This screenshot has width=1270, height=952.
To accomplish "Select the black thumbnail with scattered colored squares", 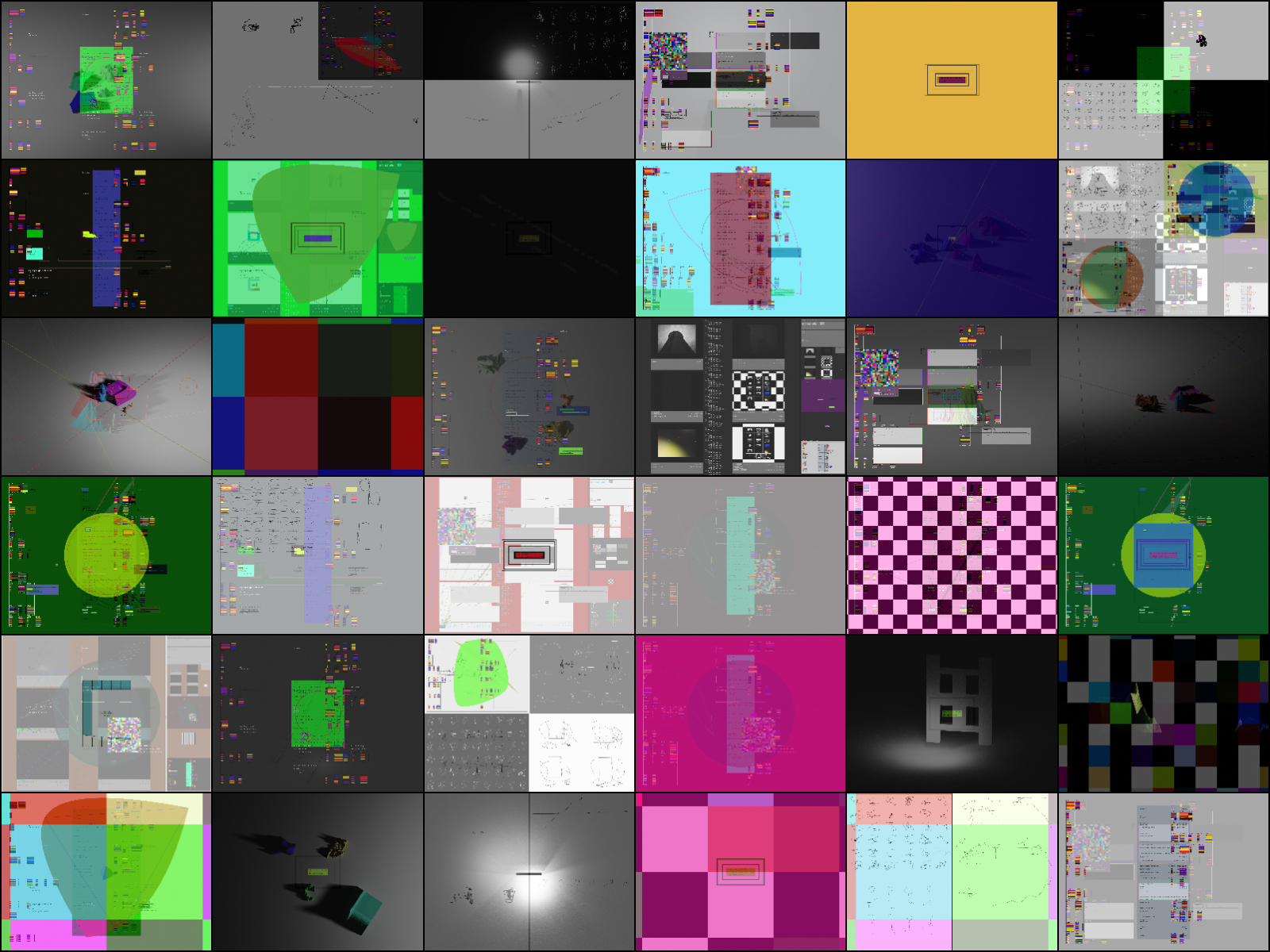I will pos(1163,713).
